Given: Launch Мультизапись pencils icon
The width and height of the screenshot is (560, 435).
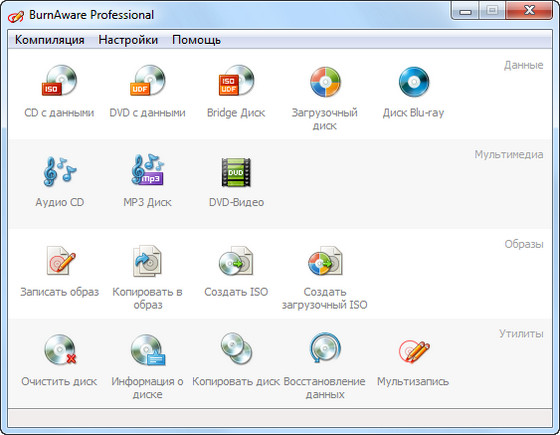Looking at the screenshot, I should 414,351.
